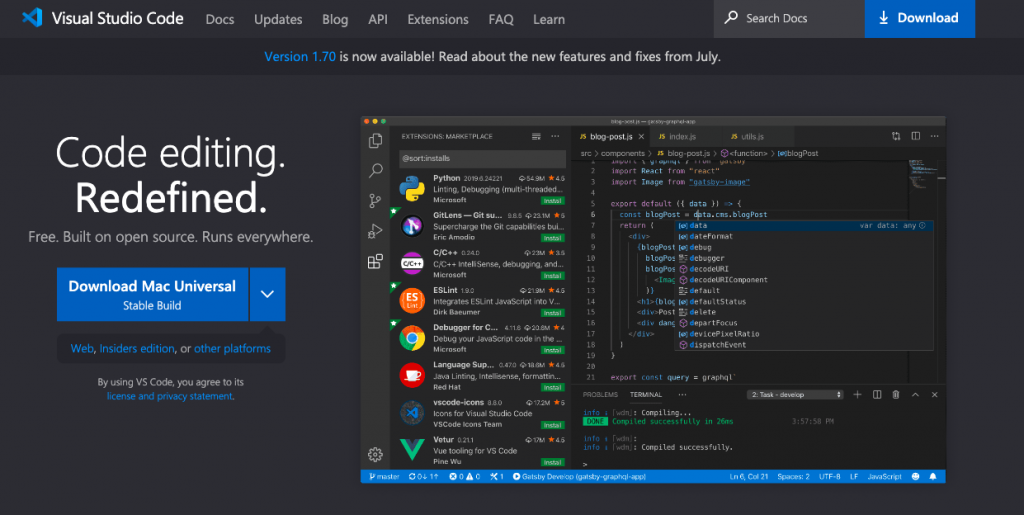This screenshot has width=1024, height=515.
Task: Open the Version 1.70 link
Action: (x=300, y=57)
